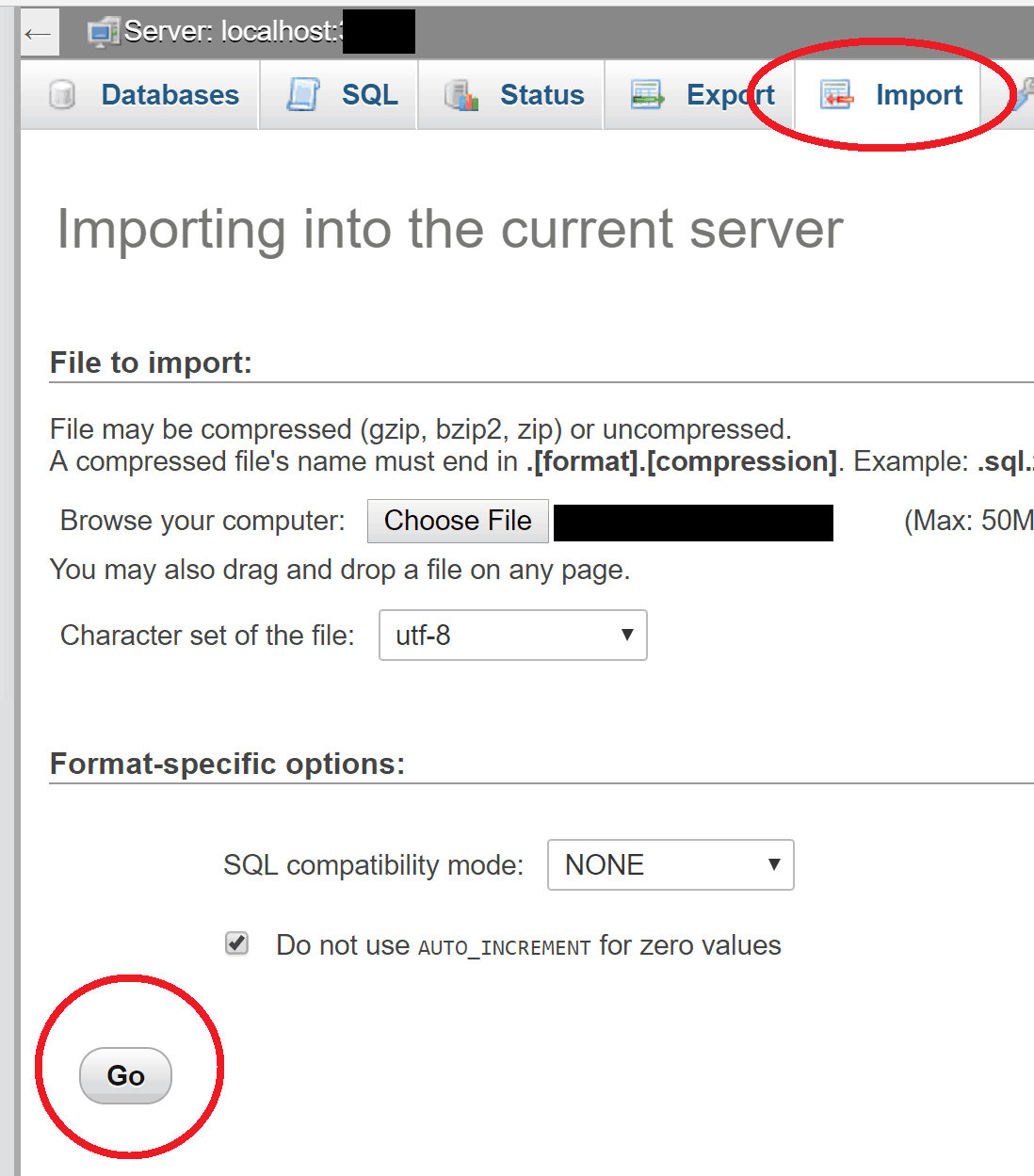This screenshot has height=1176, width=1034.
Task: Go to the Status tab
Action: tap(541, 95)
